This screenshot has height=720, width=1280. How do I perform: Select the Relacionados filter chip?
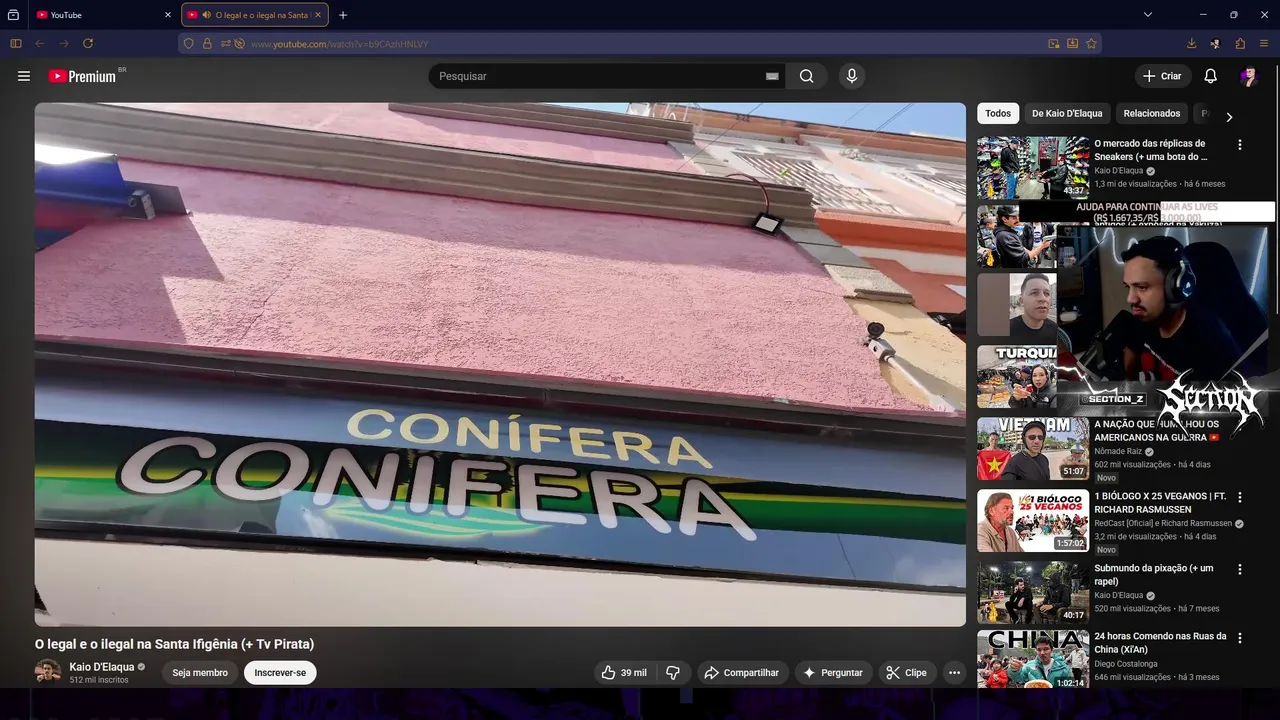pos(1152,114)
